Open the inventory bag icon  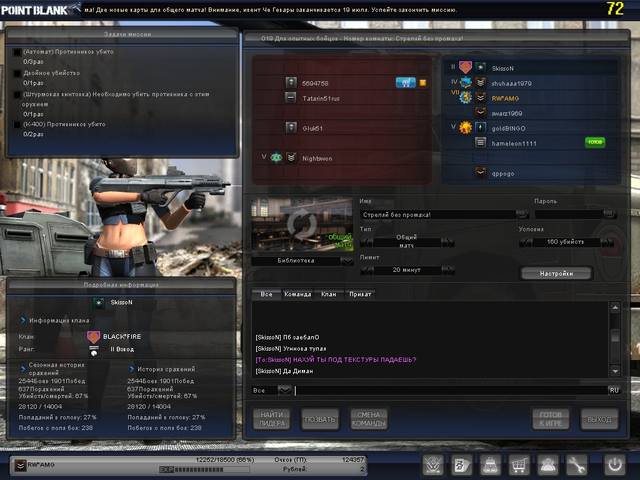coord(490,464)
